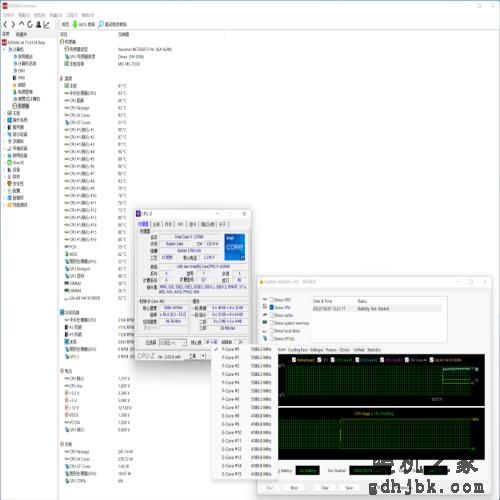Click the Refresh icon in AIDA64 toolbar

pyautogui.click(x=30, y=24)
